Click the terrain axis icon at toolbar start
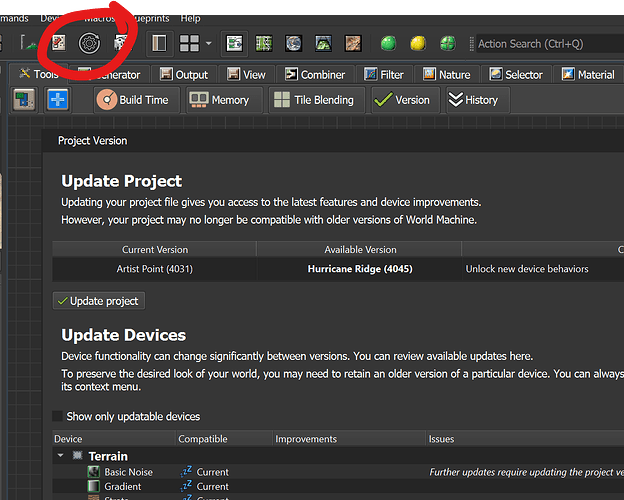The width and height of the screenshot is (624, 500). tap(28, 43)
